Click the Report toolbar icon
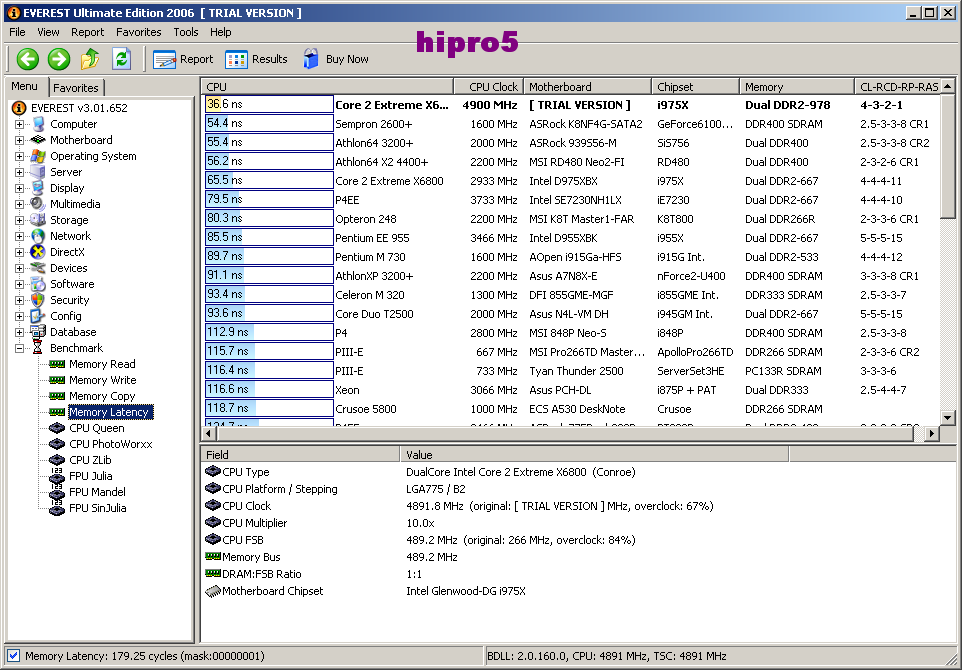The image size is (962, 670). pos(164,60)
